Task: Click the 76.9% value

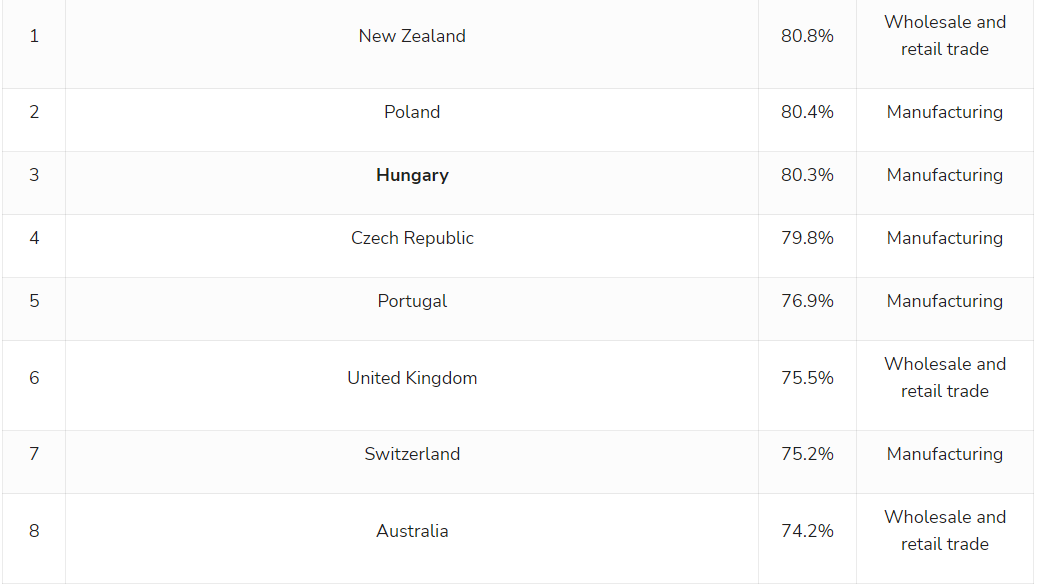Action: coord(807,301)
